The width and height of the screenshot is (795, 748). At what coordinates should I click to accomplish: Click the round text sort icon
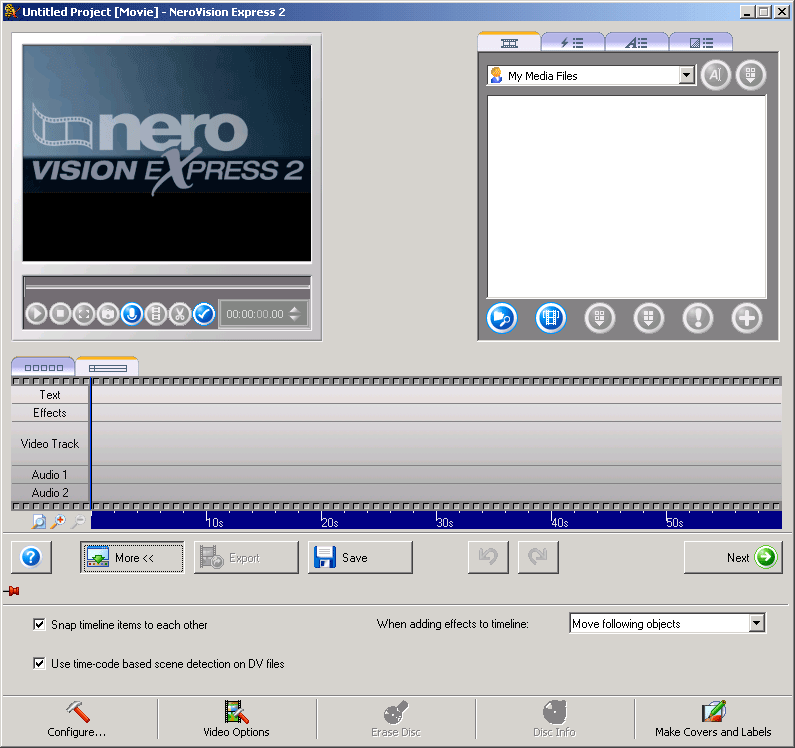coord(715,75)
